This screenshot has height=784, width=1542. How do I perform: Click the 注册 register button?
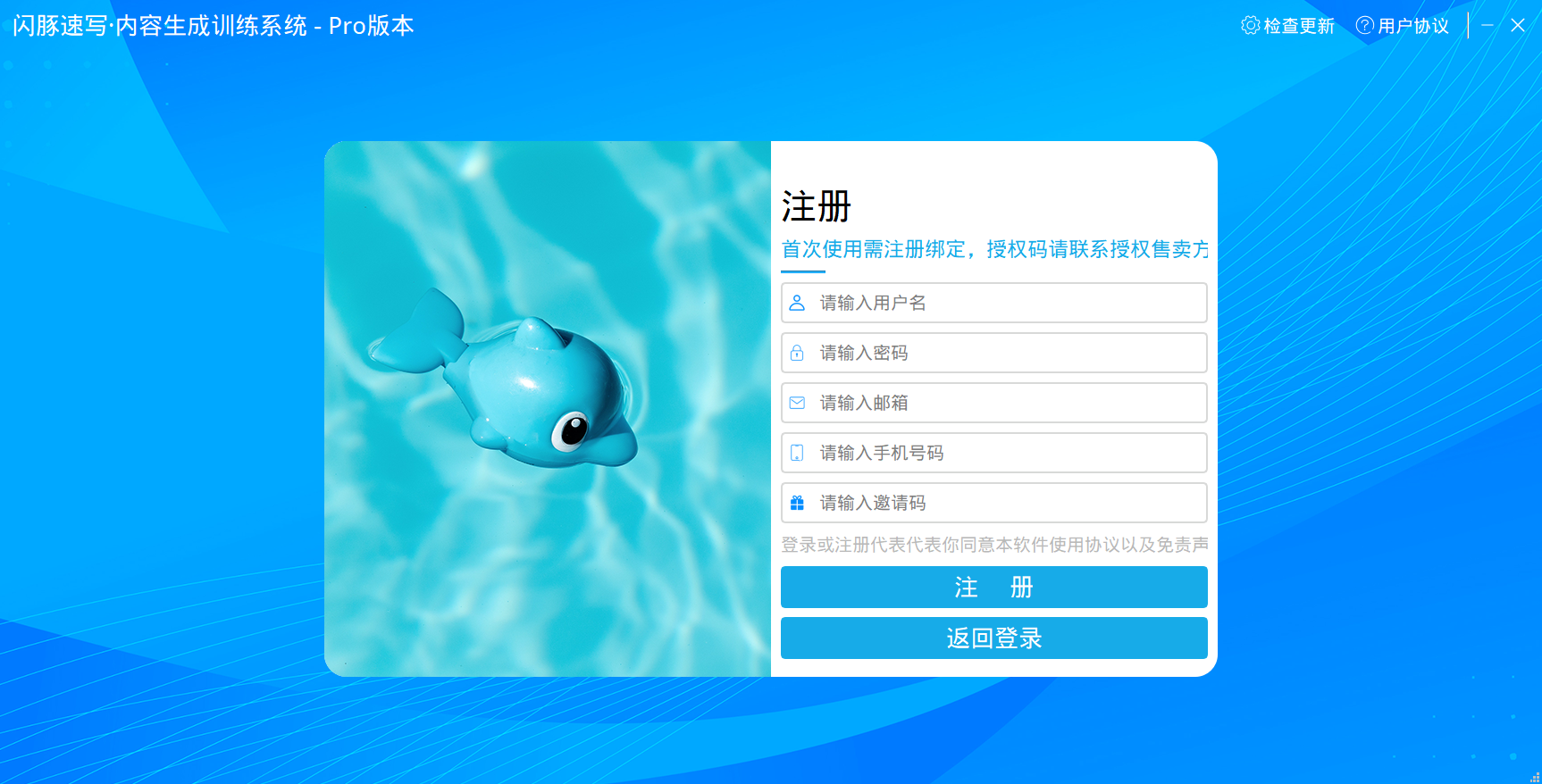click(993, 587)
